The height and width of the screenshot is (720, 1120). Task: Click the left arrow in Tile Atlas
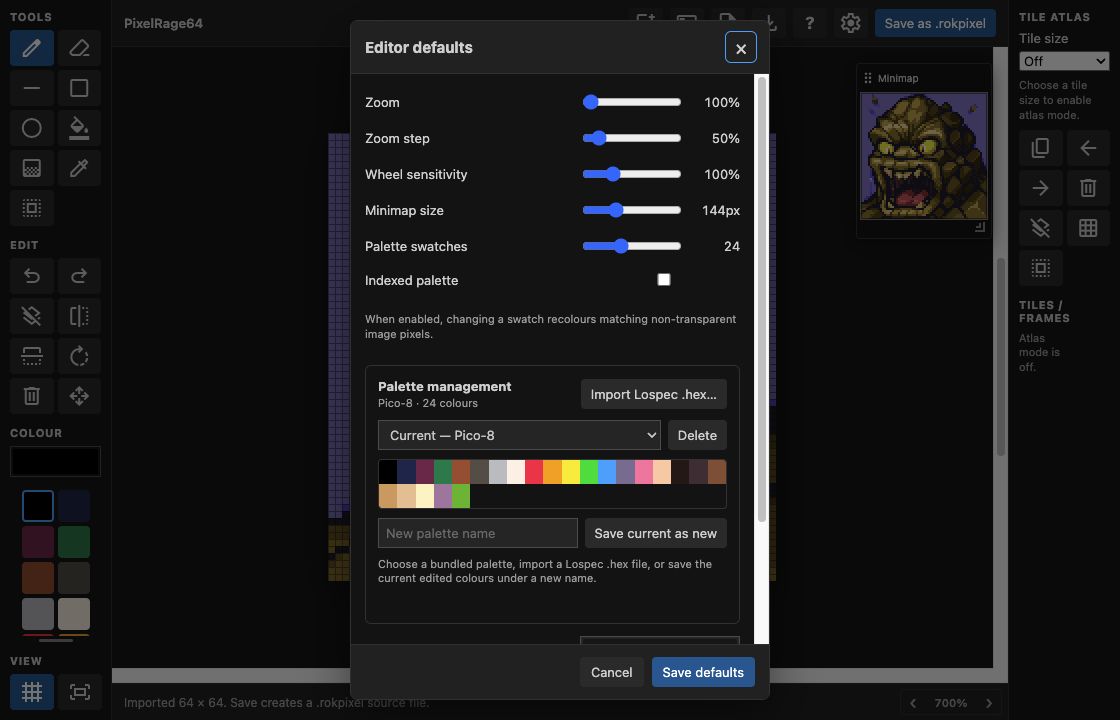tap(1088, 148)
